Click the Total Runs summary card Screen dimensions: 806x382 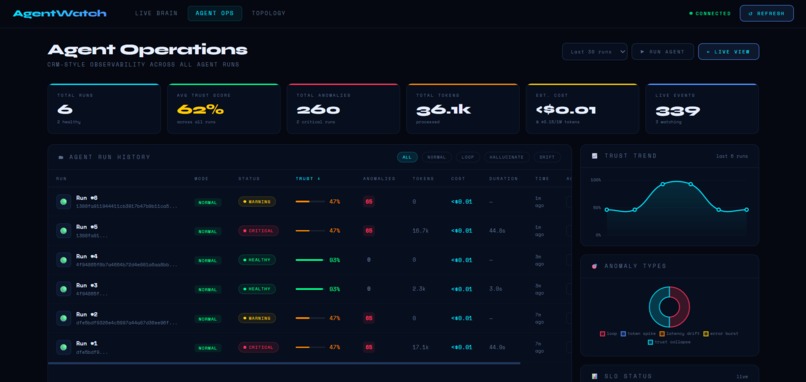pos(104,108)
